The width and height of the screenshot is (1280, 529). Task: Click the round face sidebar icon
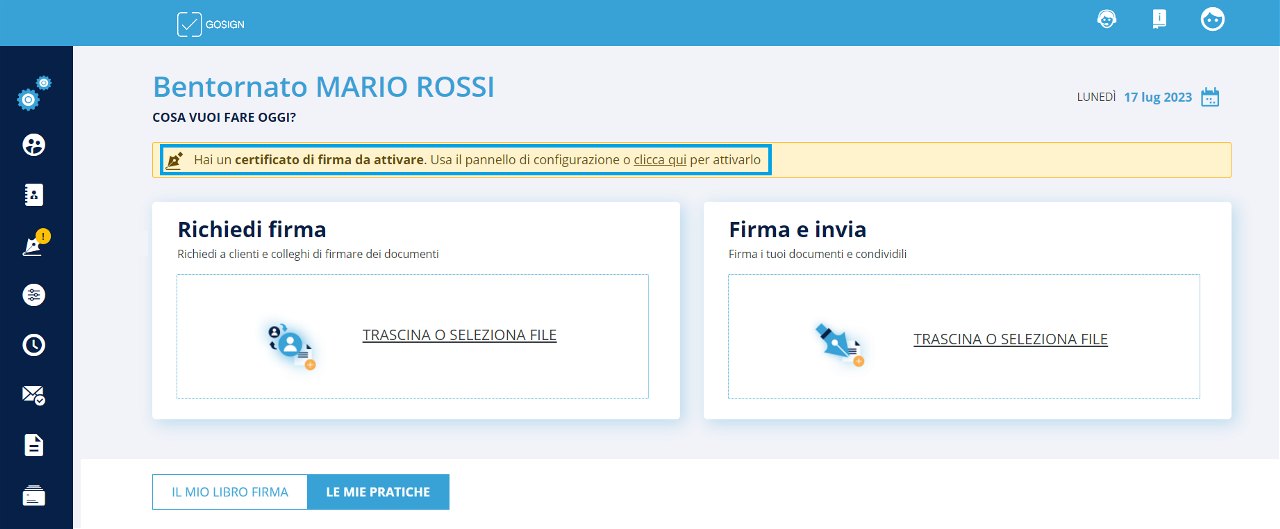pyautogui.click(x=34, y=145)
